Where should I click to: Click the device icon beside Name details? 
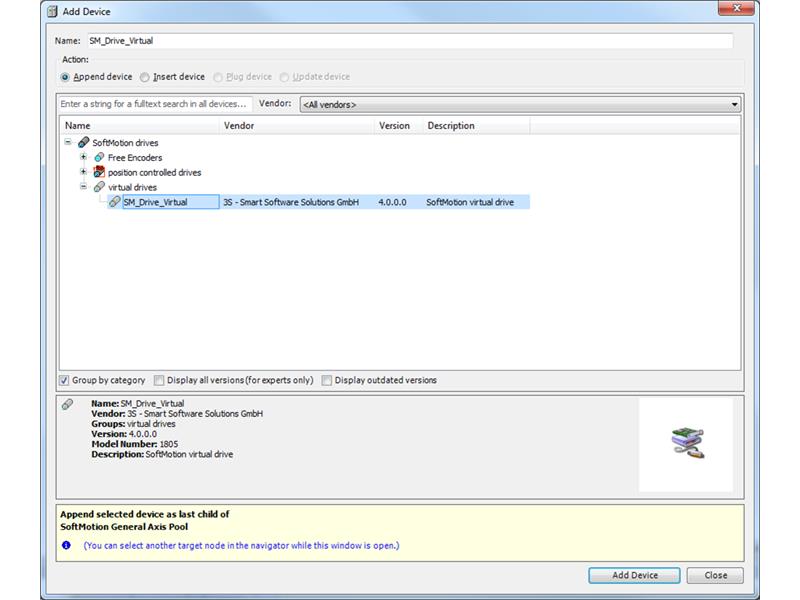click(67, 404)
